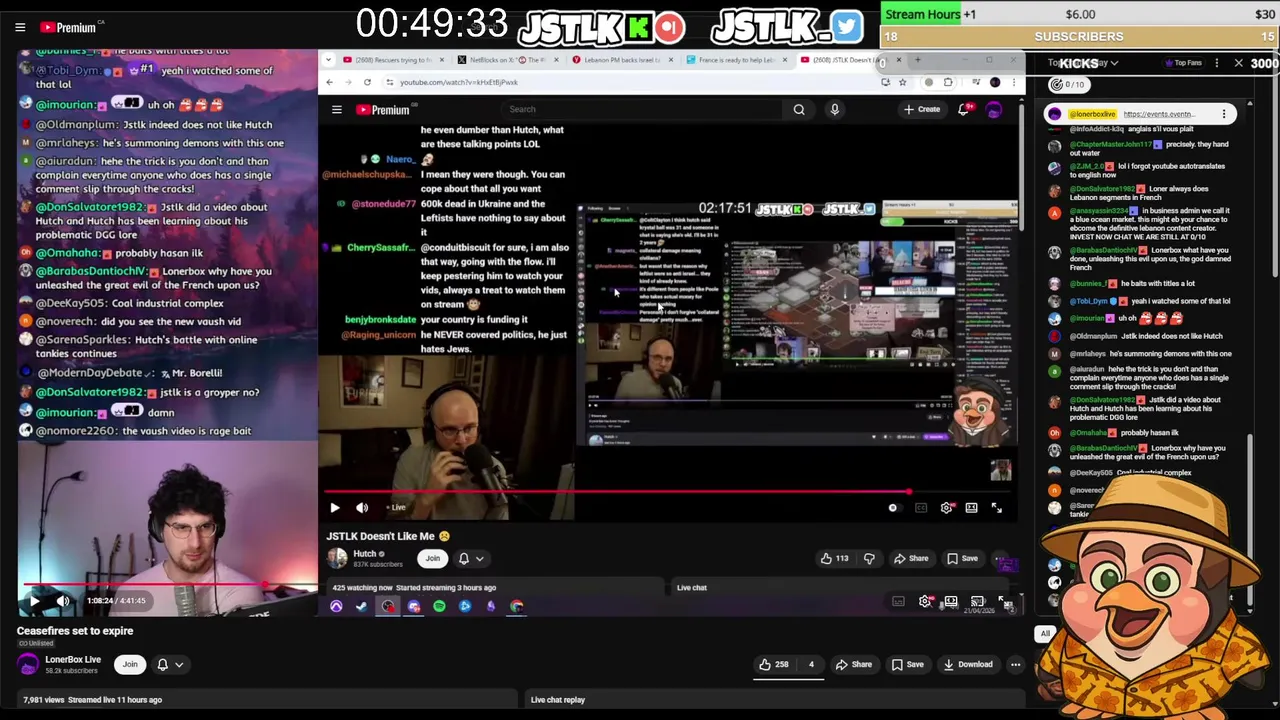Open chat options three-dot menu
Image resolution: width=1280 pixels, height=720 pixels.
[x=1216, y=63]
